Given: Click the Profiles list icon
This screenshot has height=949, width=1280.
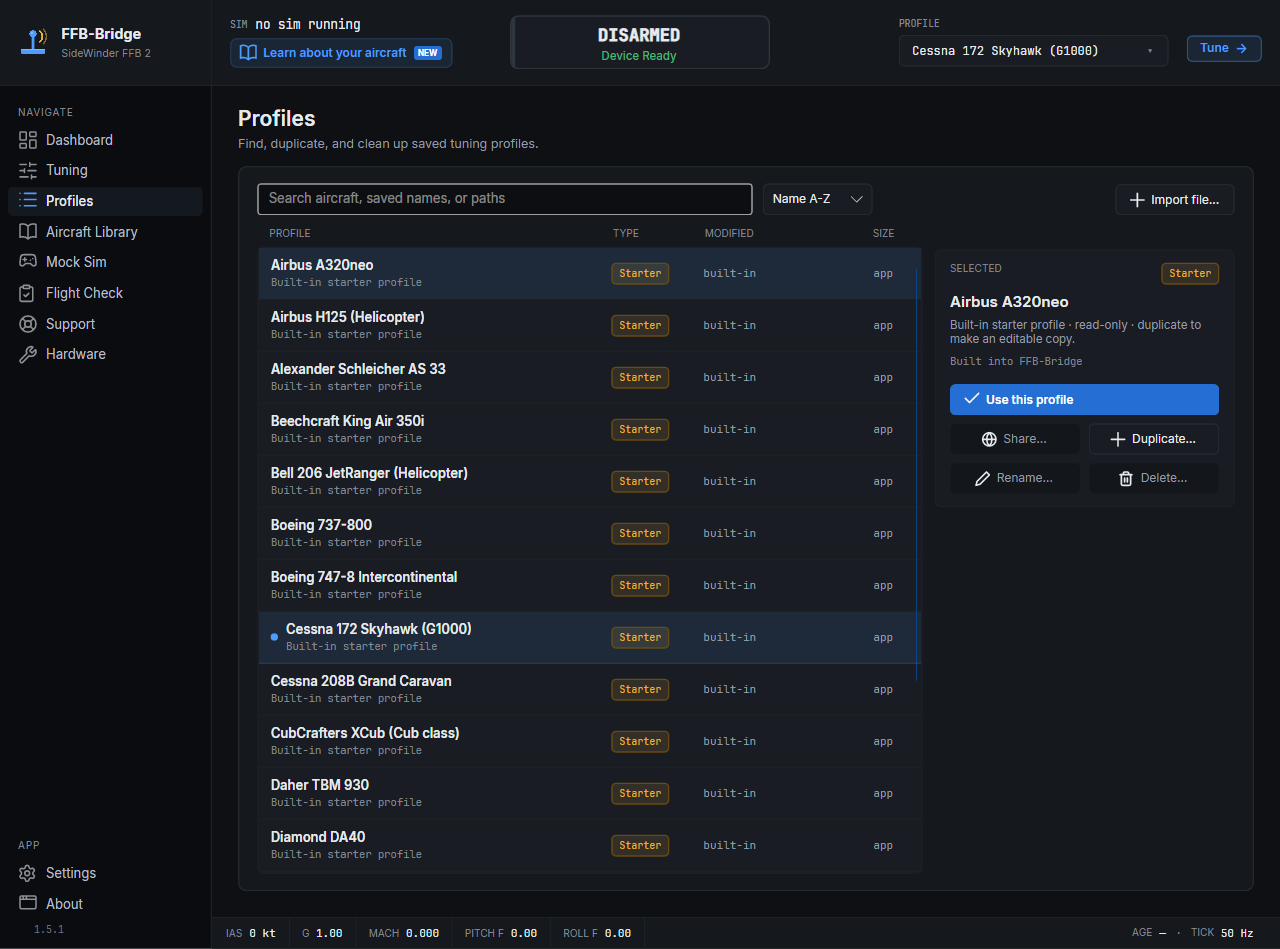Looking at the screenshot, I should click(28, 201).
